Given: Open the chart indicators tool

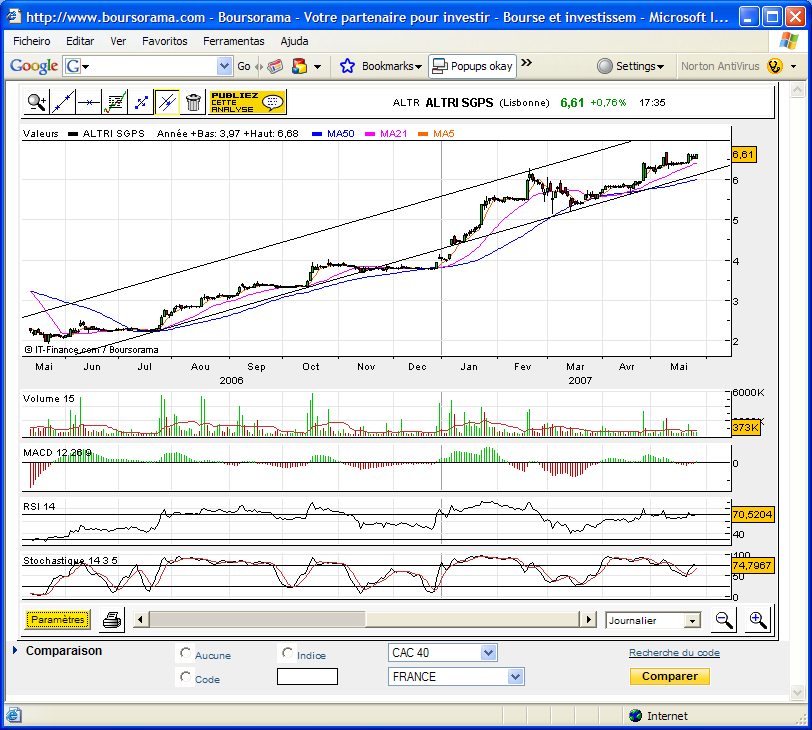Looking at the screenshot, I should [x=115, y=102].
